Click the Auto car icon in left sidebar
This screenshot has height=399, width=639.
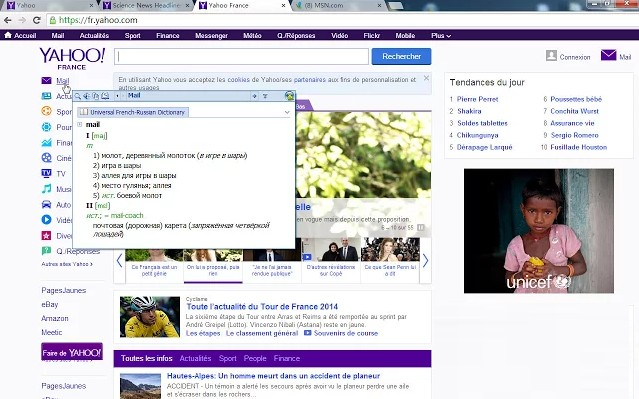(x=46, y=204)
